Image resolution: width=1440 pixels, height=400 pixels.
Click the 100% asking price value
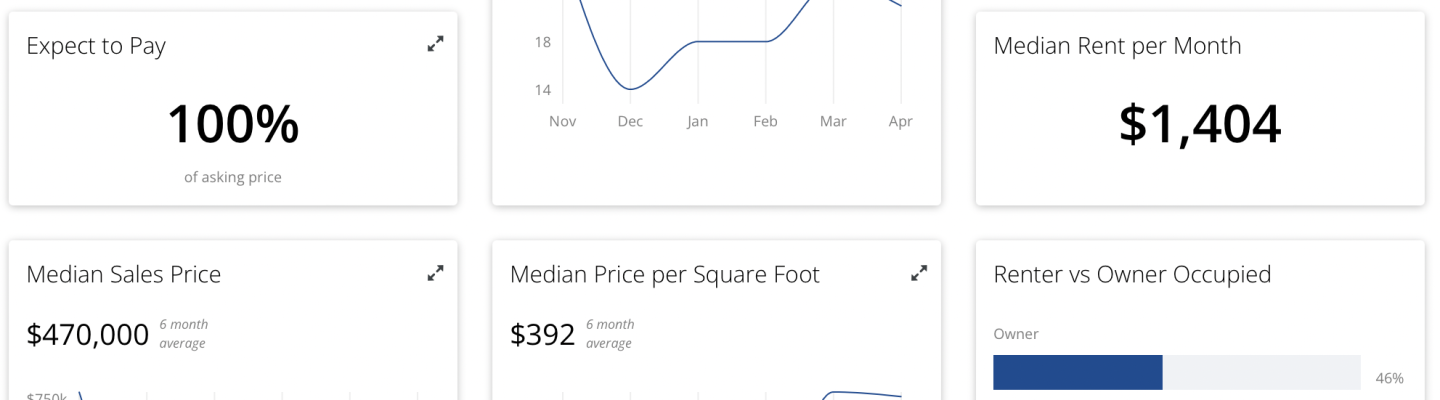click(233, 125)
